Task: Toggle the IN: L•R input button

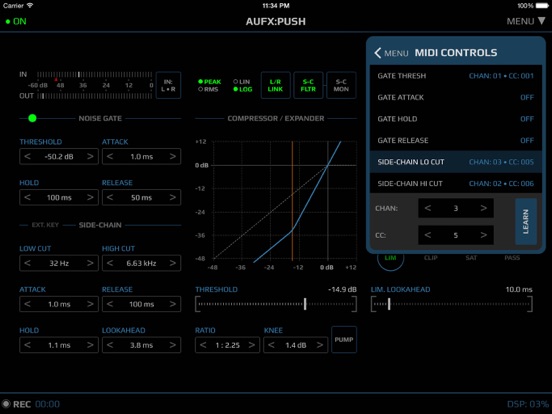Action: point(168,85)
